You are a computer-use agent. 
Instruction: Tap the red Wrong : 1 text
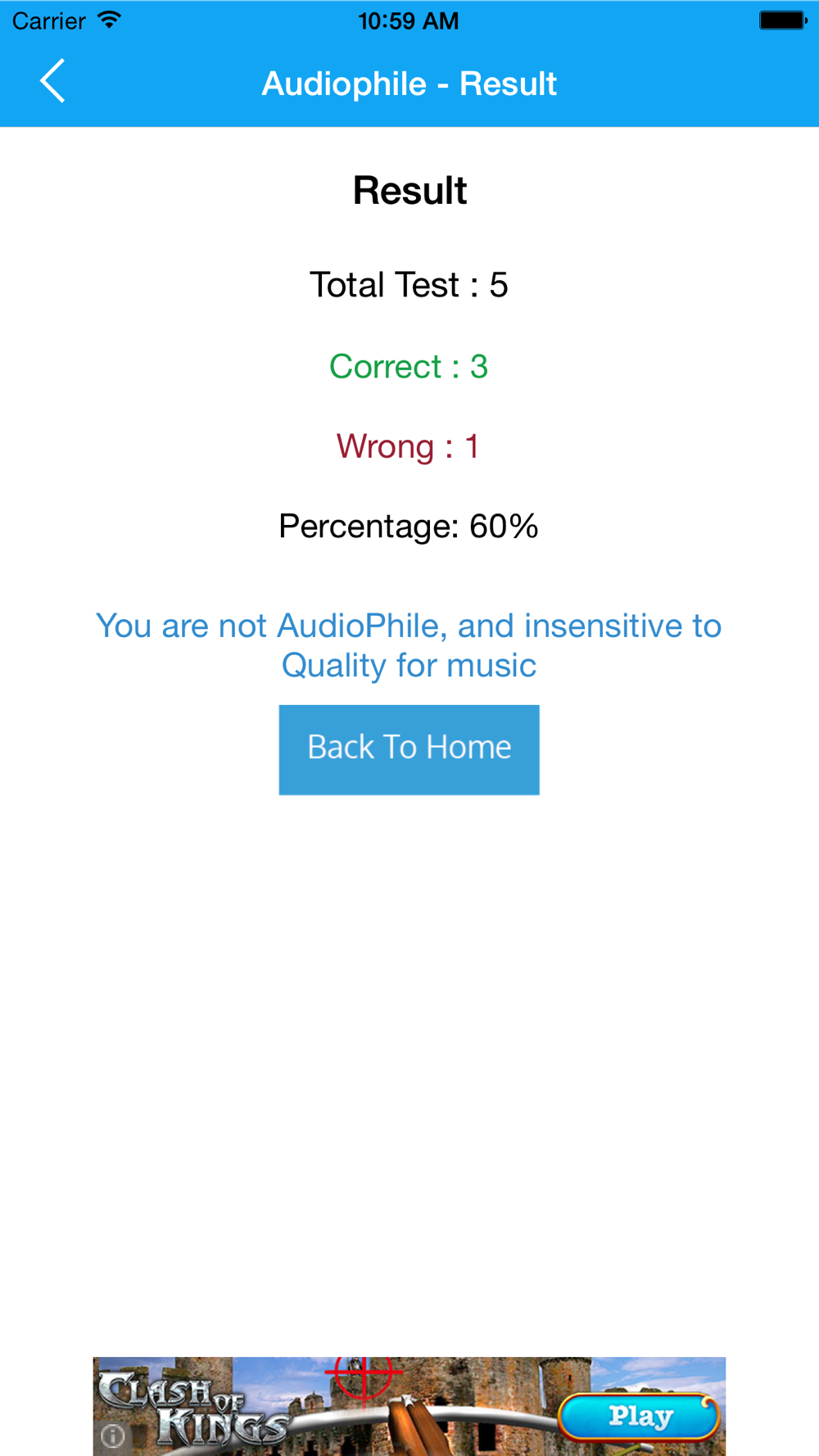408,446
